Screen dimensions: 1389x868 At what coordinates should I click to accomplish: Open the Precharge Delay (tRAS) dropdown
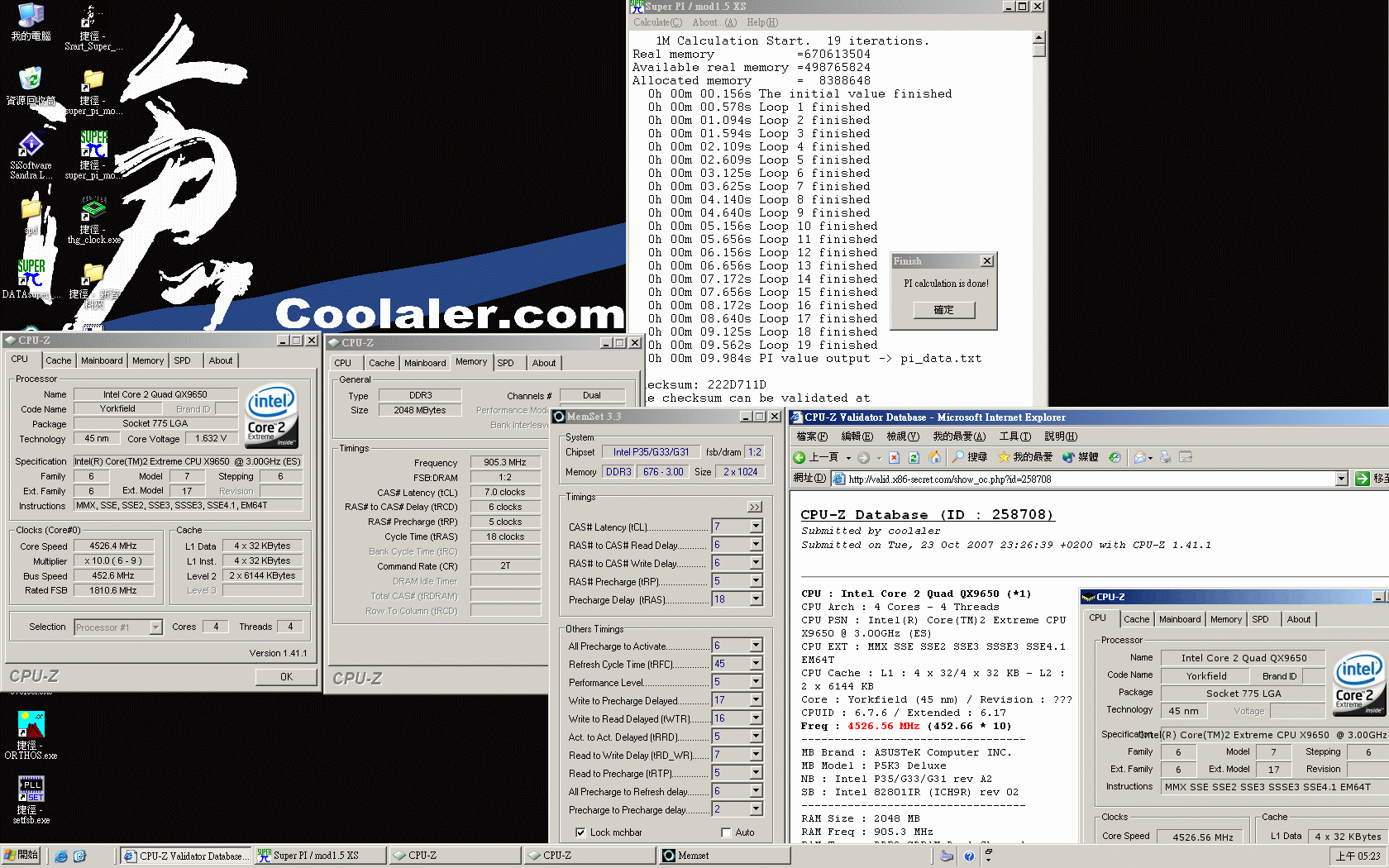pyautogui.click(x=756, y=599)
